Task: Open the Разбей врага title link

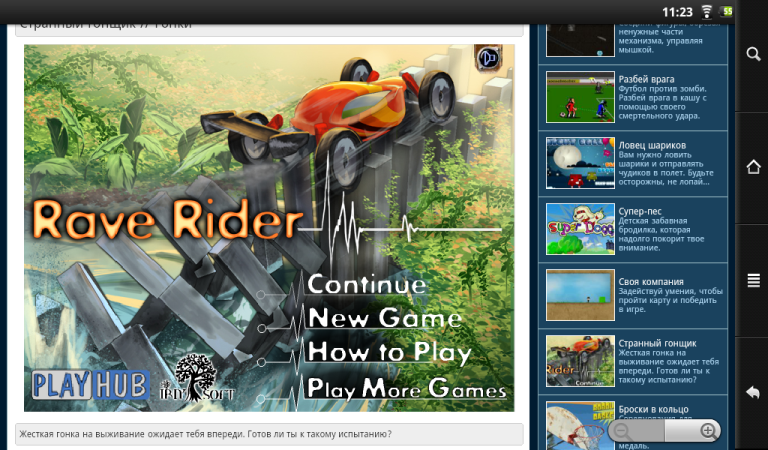Action: [646, 79]
